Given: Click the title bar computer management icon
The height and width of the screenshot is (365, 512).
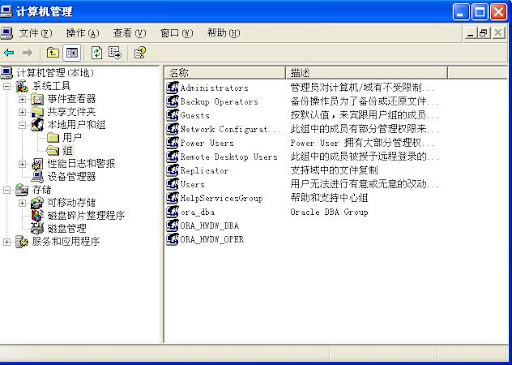Looking at the screenshot, I should (7, 11).
